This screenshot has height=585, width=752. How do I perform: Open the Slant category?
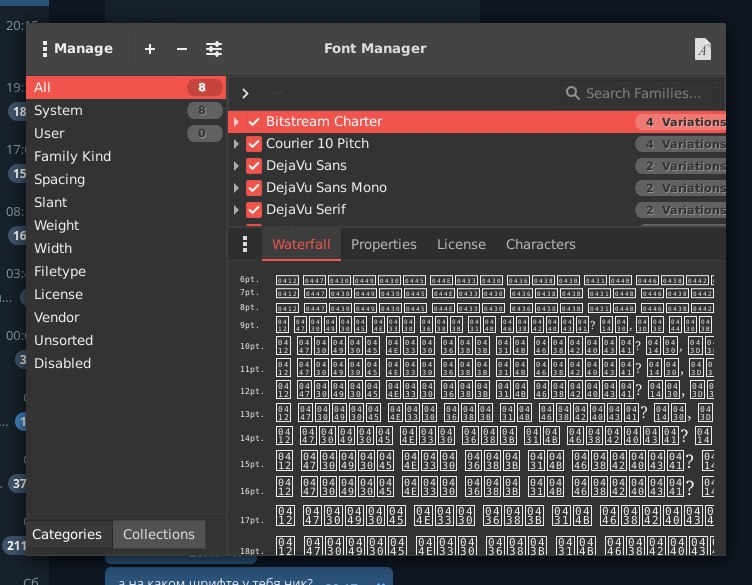pos(126,202)
